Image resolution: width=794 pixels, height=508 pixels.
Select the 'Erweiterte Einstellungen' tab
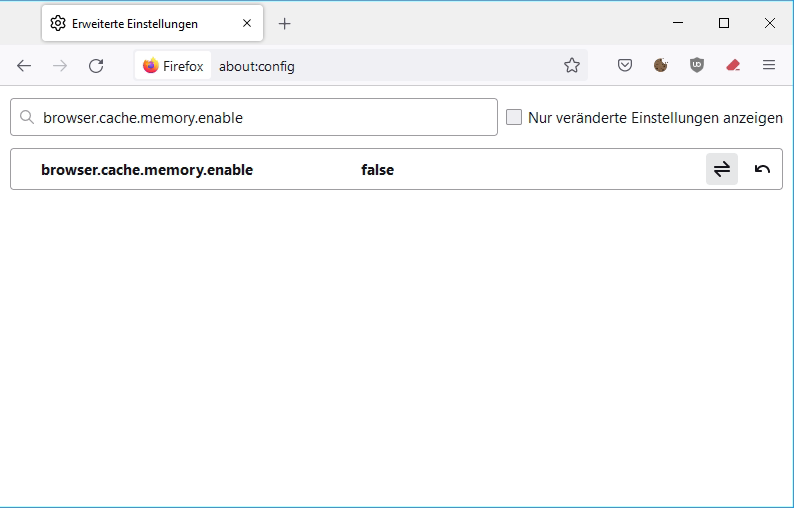pyautogui.click(x=152, y=23)
